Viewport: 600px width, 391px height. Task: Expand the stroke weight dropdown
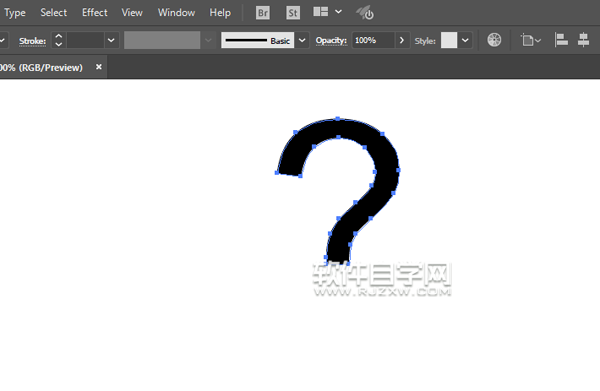[111, 40]
